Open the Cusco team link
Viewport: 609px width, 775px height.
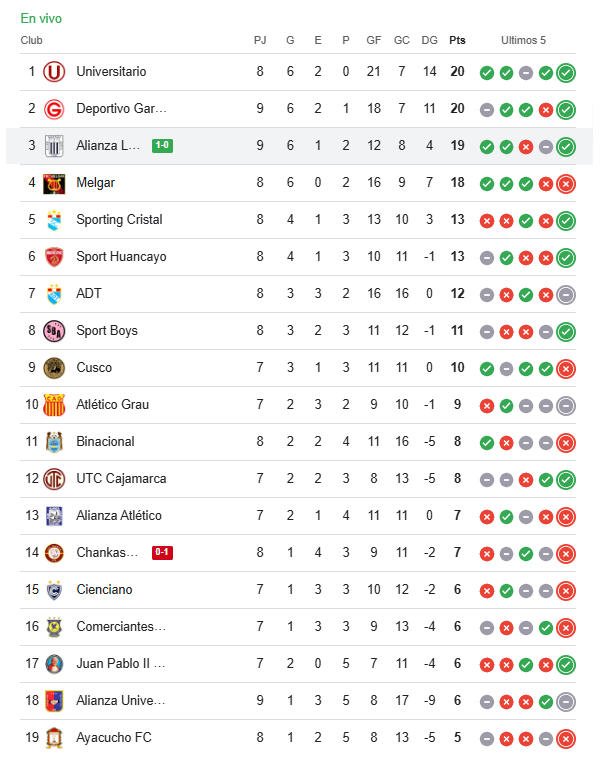[94, 368]
